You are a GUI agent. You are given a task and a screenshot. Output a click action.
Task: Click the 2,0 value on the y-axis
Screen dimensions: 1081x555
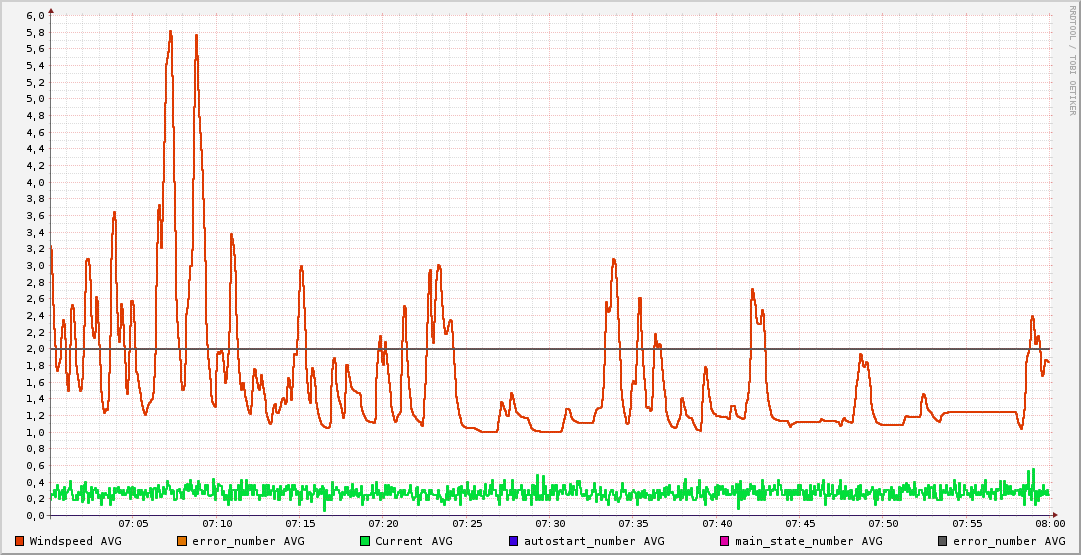point(35,349)
